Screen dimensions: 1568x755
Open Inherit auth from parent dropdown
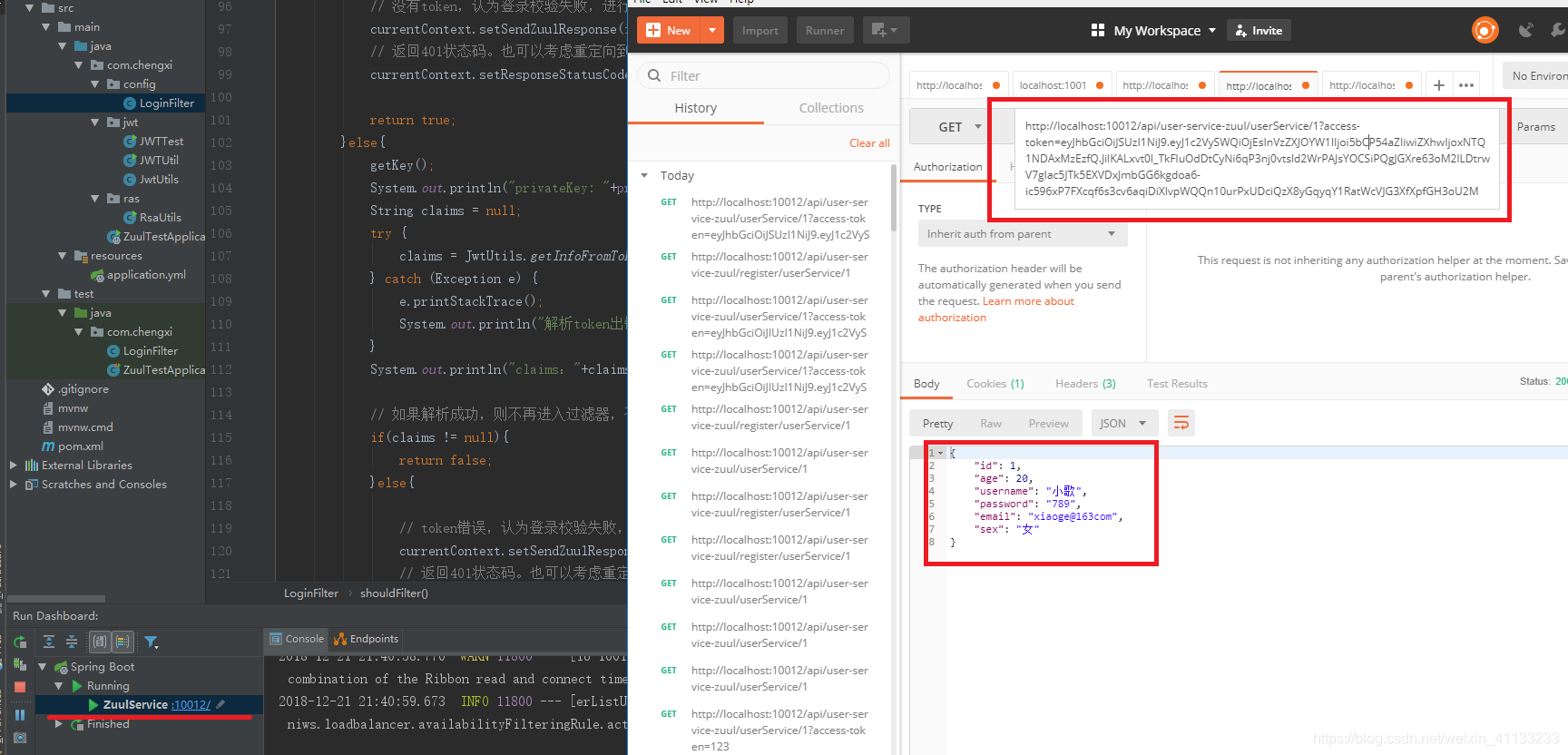[1023, 234]
